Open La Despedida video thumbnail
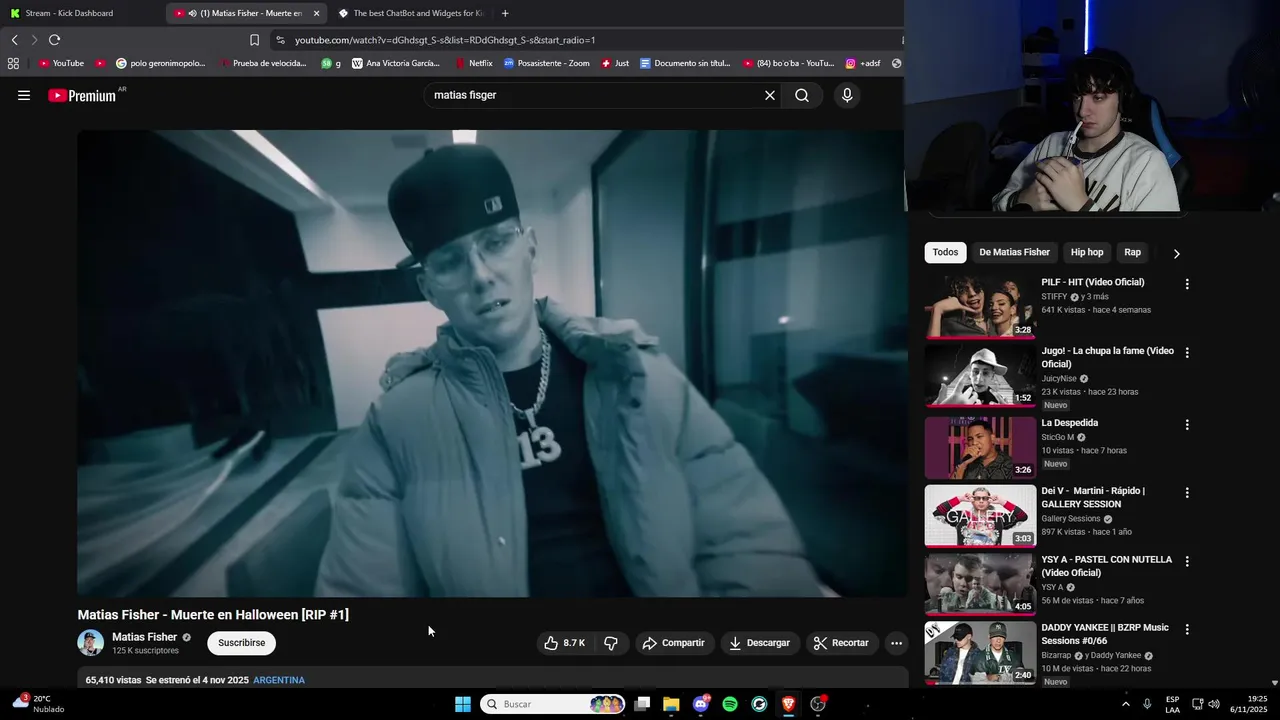This screenshot has height=720, width=1280. click(980, 446)
